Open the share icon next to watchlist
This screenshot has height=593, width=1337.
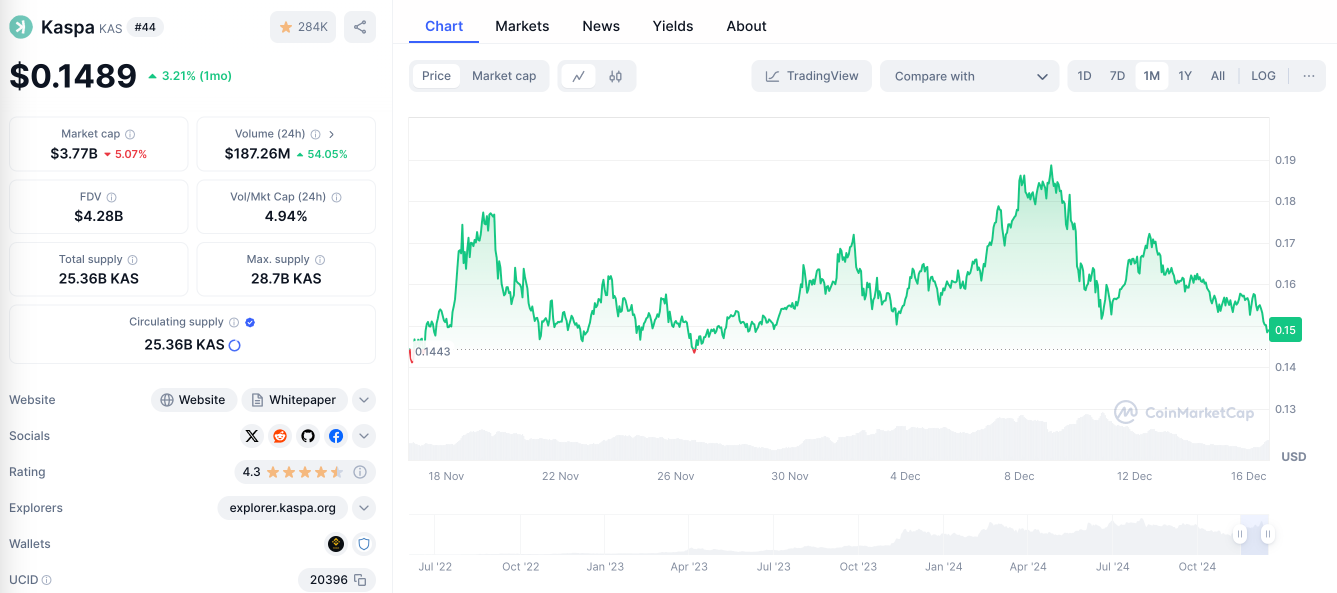click(x=360, y=27)
